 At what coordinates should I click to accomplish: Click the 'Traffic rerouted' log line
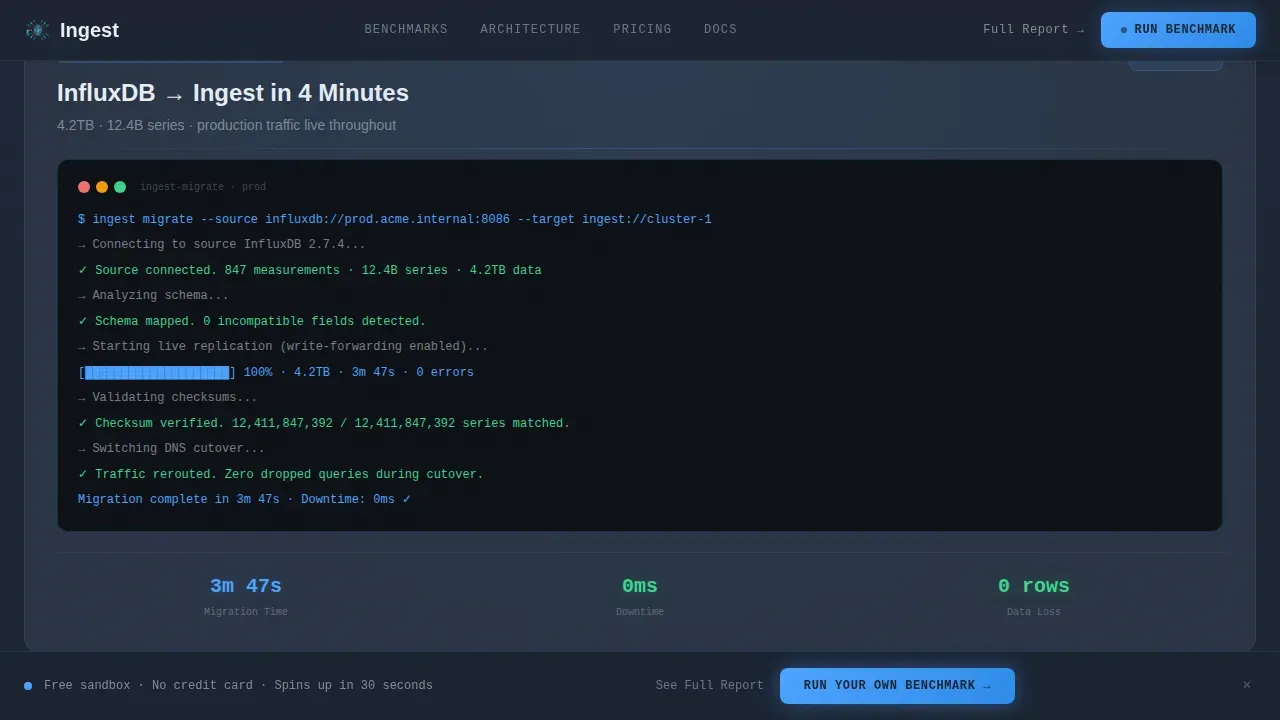(x=281, y=474)
